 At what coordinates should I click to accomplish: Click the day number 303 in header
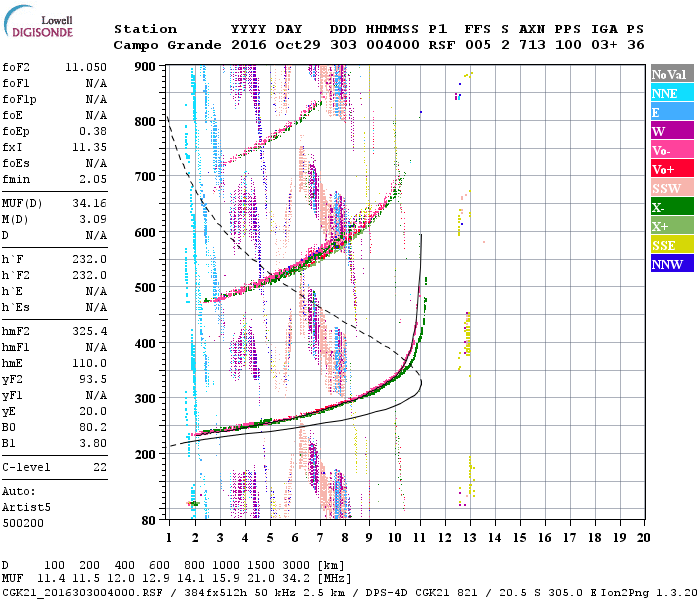(343, 45)
